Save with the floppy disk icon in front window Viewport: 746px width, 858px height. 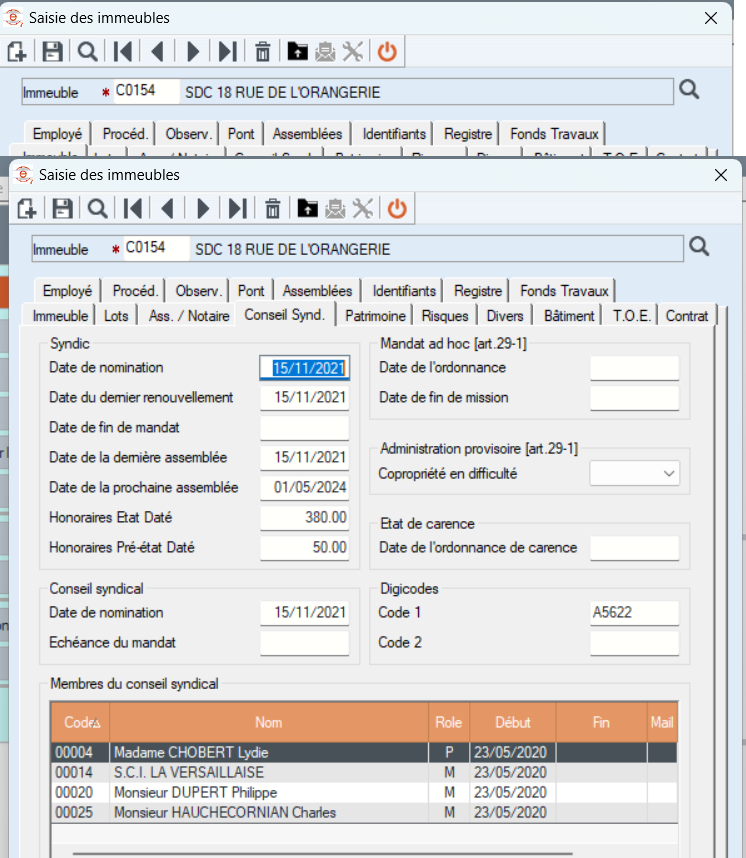(x=62, y=209)
